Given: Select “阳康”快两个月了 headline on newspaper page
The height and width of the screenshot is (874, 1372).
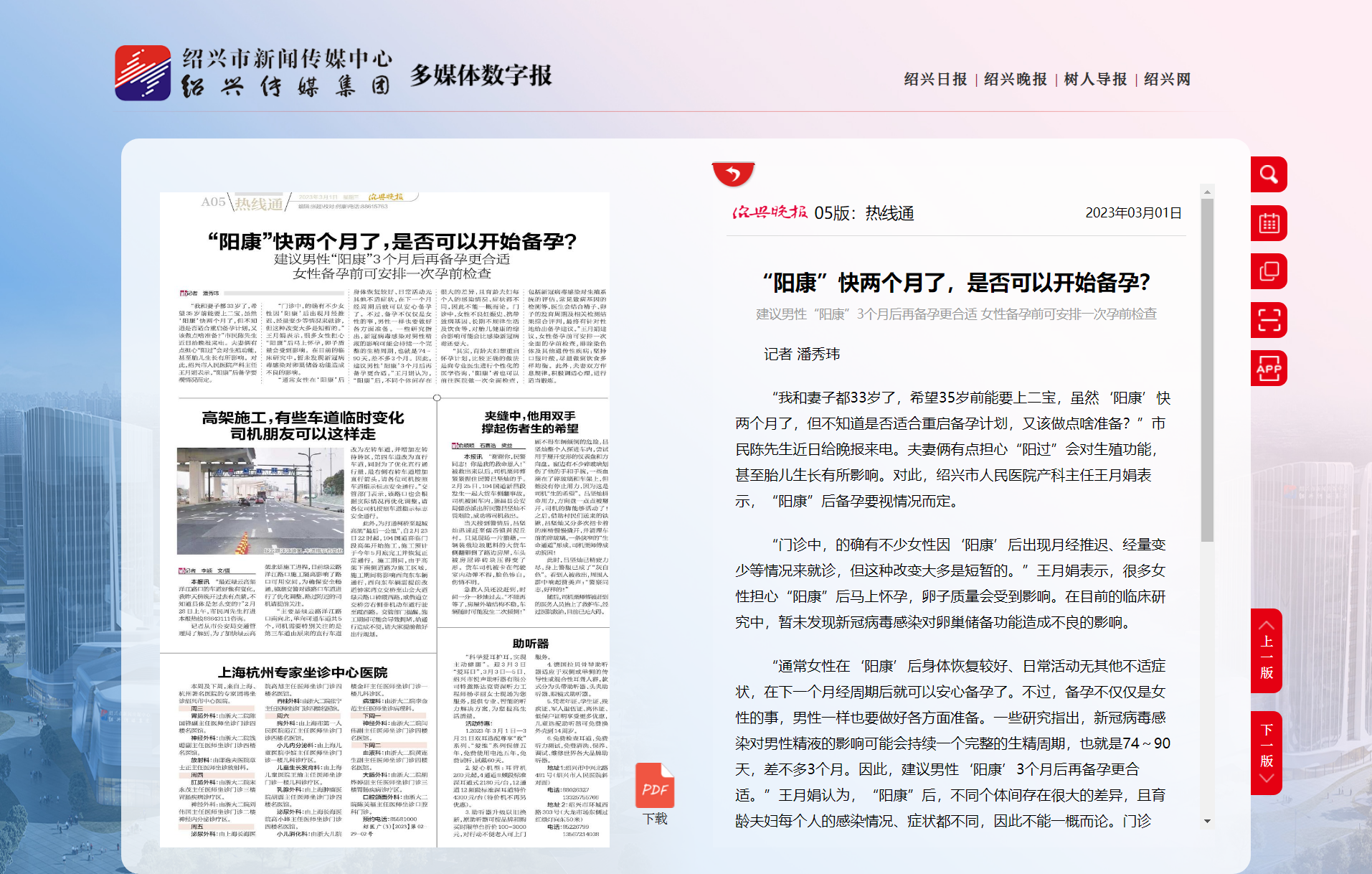Looking at the screenshot, I should (392, 242).
